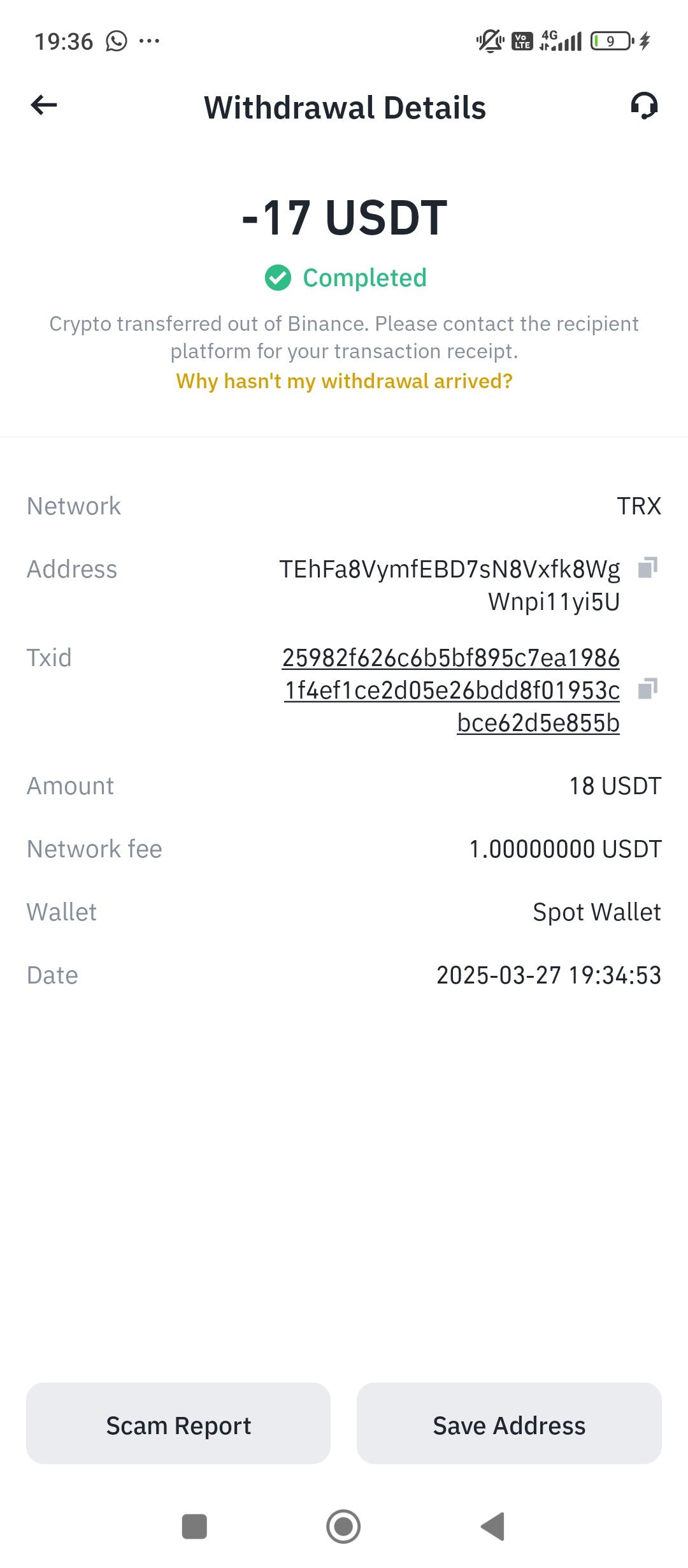Tap the TRX network value
Viewport: 688px width, 1568px height.
(x=638, y=506)
